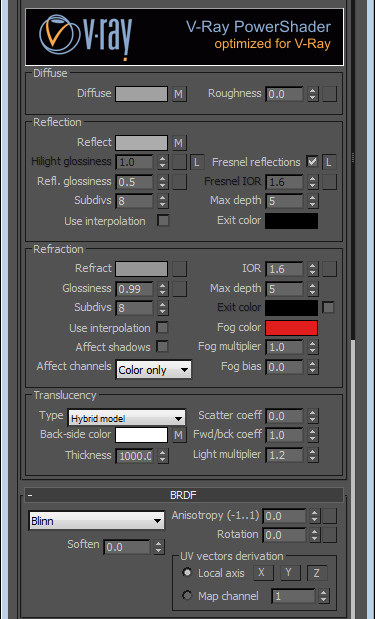Image resolution: width=375 pixels, height=619 pixels.
Task: Click the Reflection Subdivs value field
Action: (x=134, y=201)
